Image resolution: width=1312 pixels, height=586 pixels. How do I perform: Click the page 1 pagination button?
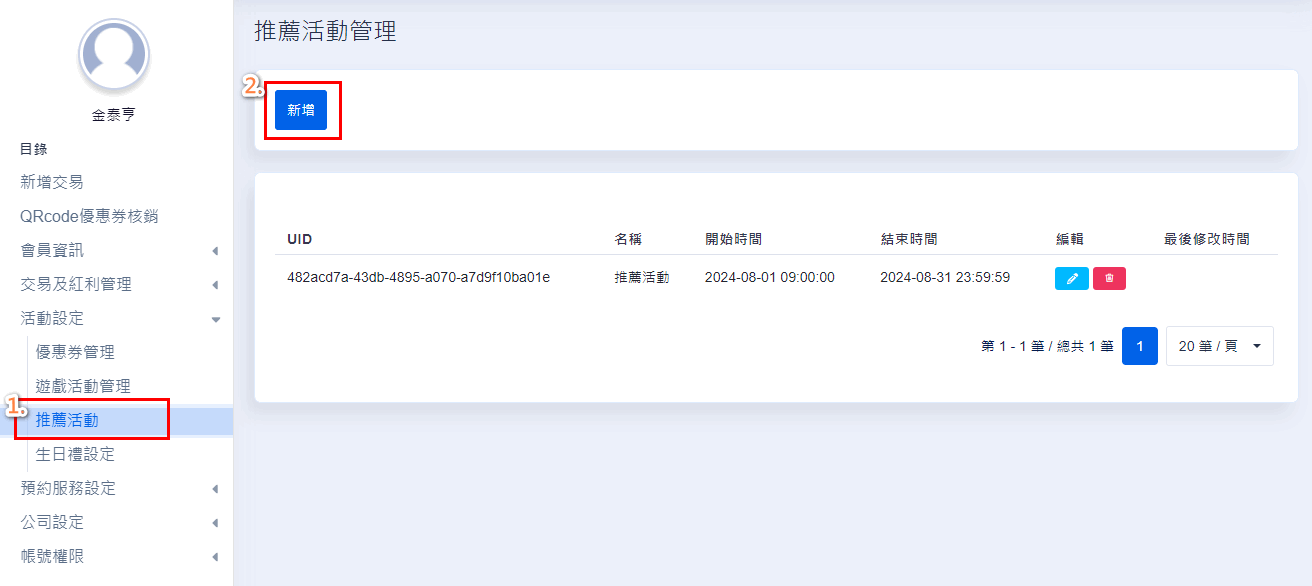coord(1139,345)
